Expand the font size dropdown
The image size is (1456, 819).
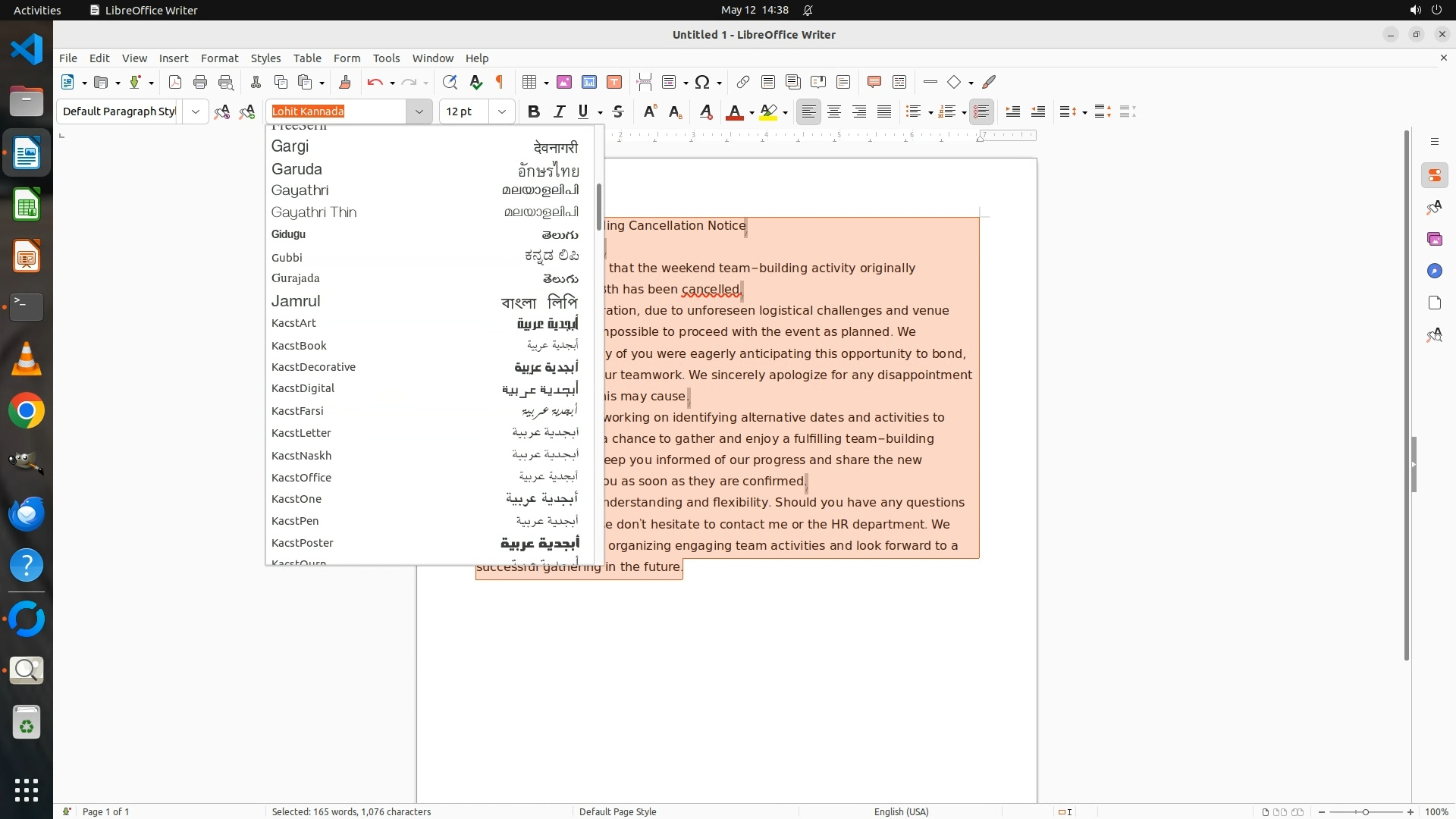tap(501, 111)
